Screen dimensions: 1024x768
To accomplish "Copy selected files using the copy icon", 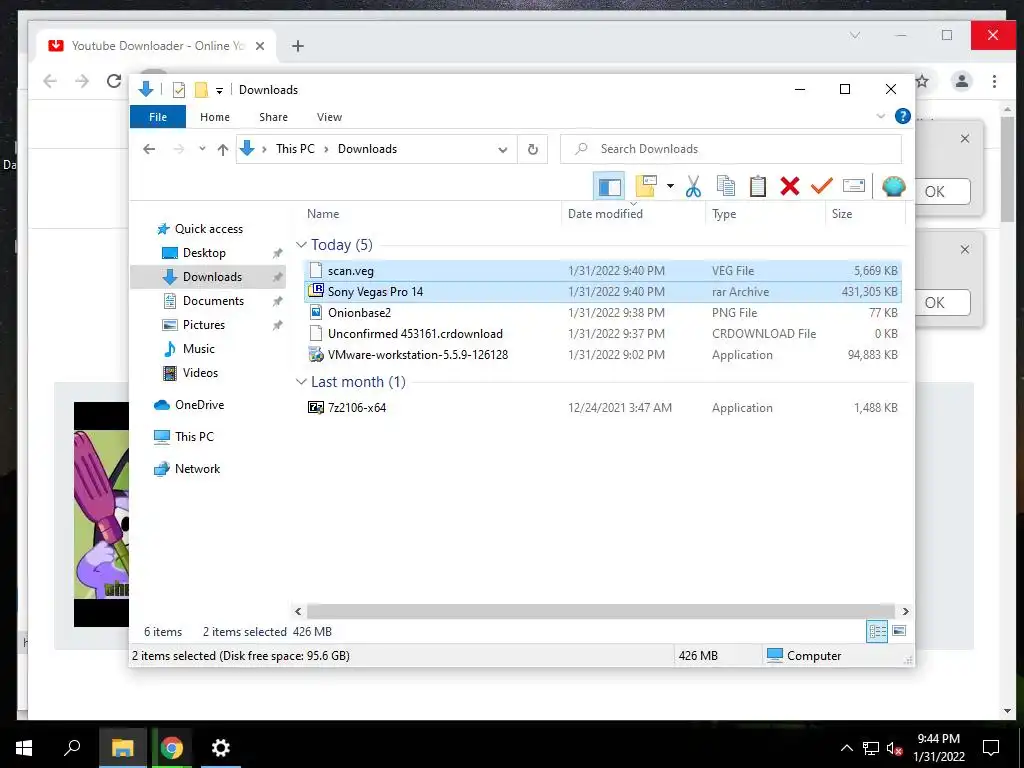I will [726, 187].
